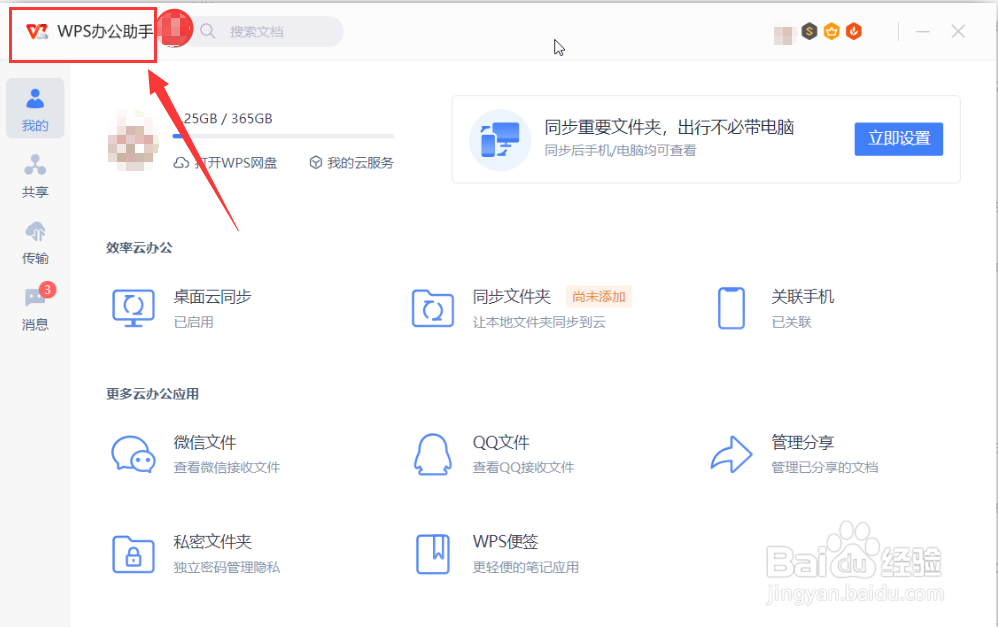The image size is (998, 627).
Task: Click 查看微信接收文件 description
Action: pos(227,468)
